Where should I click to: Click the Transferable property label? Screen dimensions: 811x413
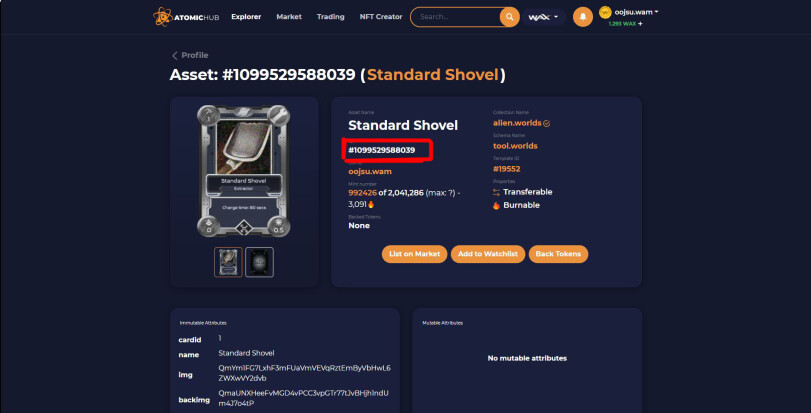(528, 192)
